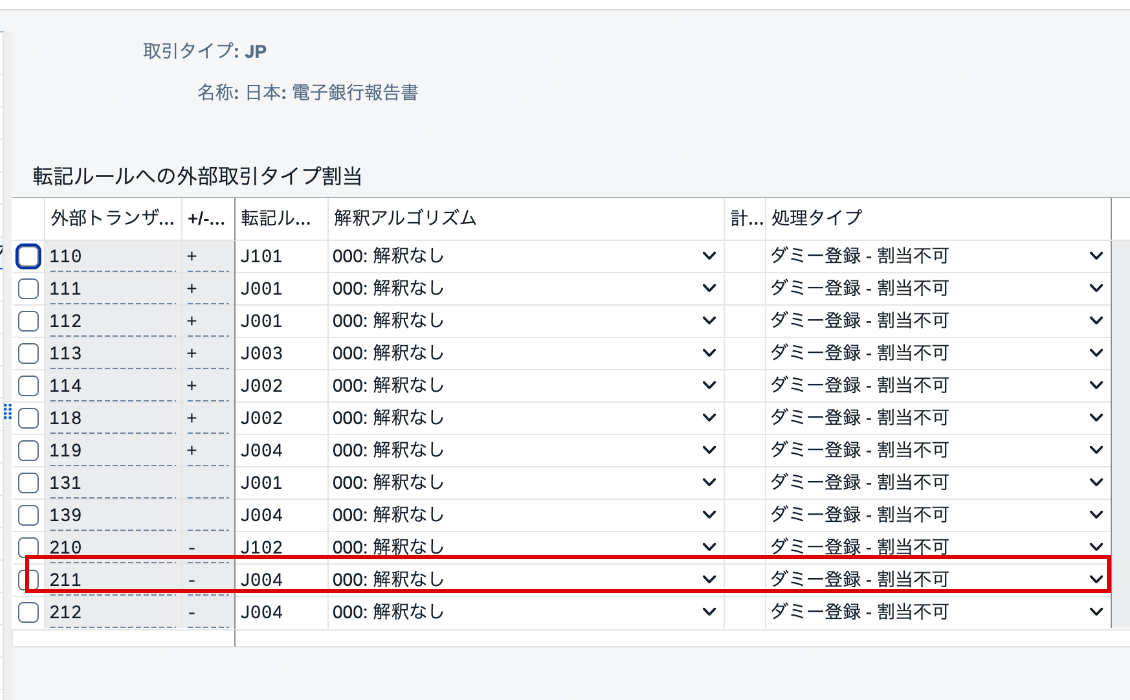Open 処理タイプ dropdown for row 212
Image resolution: width=1130 pixels, height=700 pixels.
coord(1096,612)
